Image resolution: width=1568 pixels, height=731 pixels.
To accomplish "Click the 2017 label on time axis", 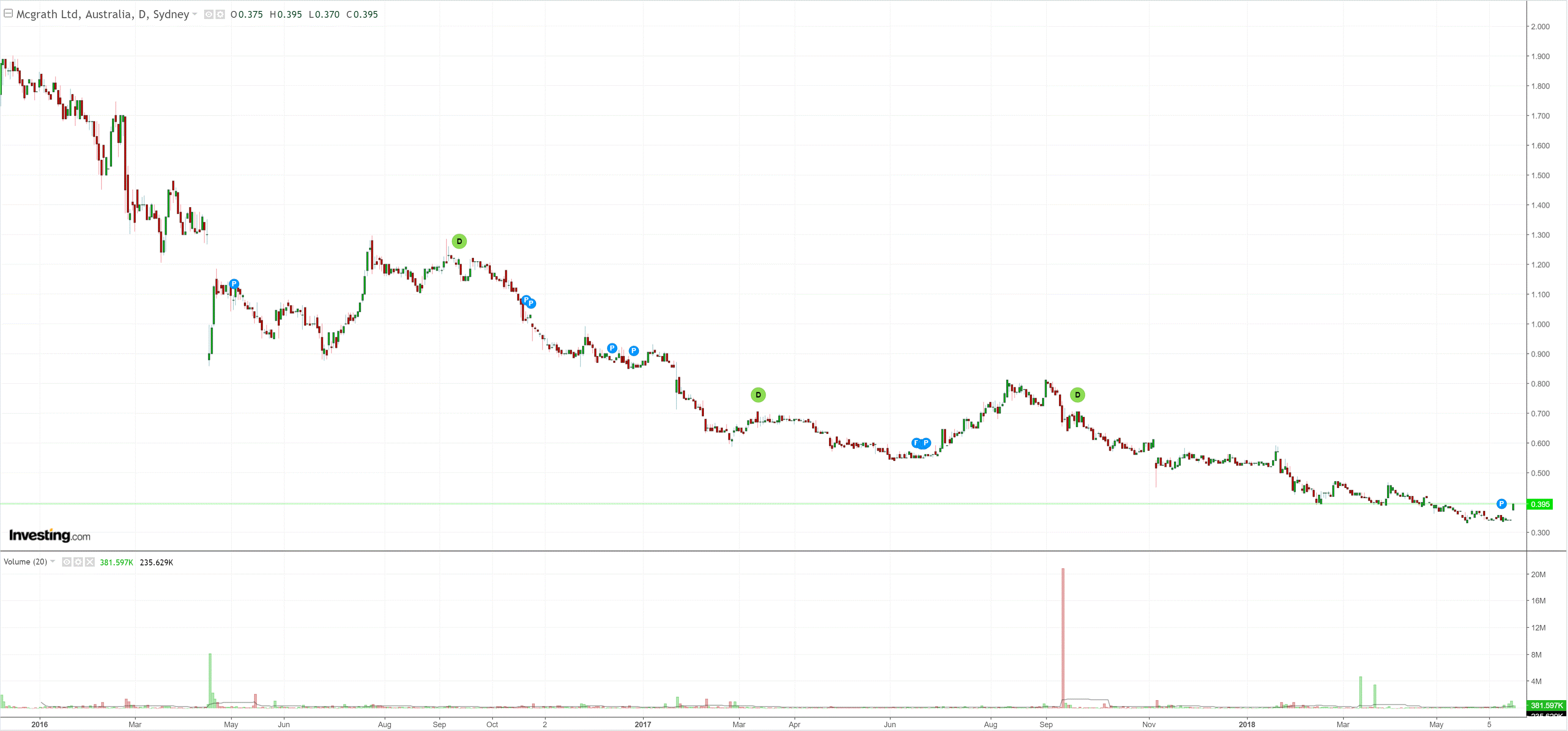I will (643, 724).
